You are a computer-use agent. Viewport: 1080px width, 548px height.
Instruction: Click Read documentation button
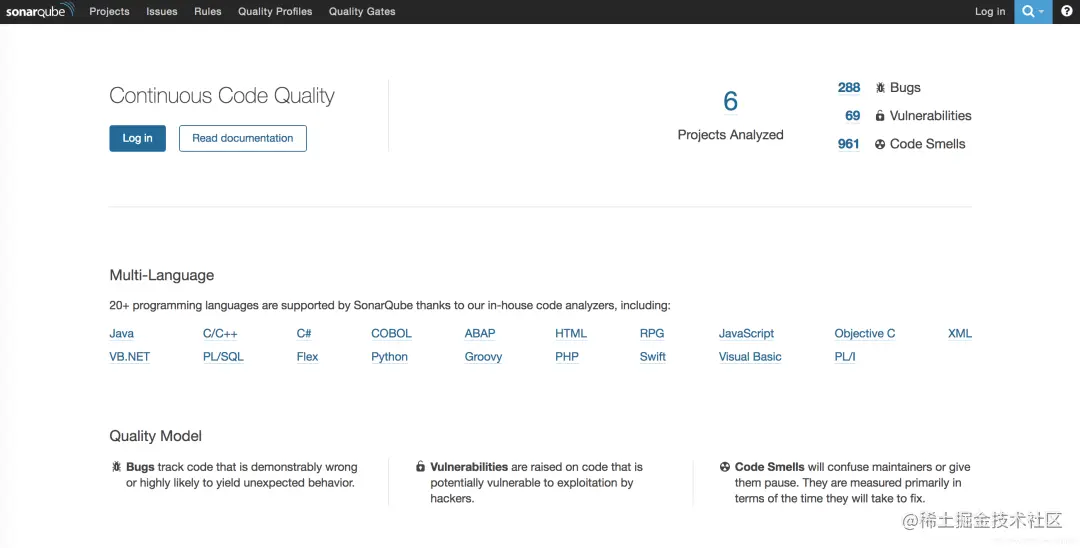point(242,138)
